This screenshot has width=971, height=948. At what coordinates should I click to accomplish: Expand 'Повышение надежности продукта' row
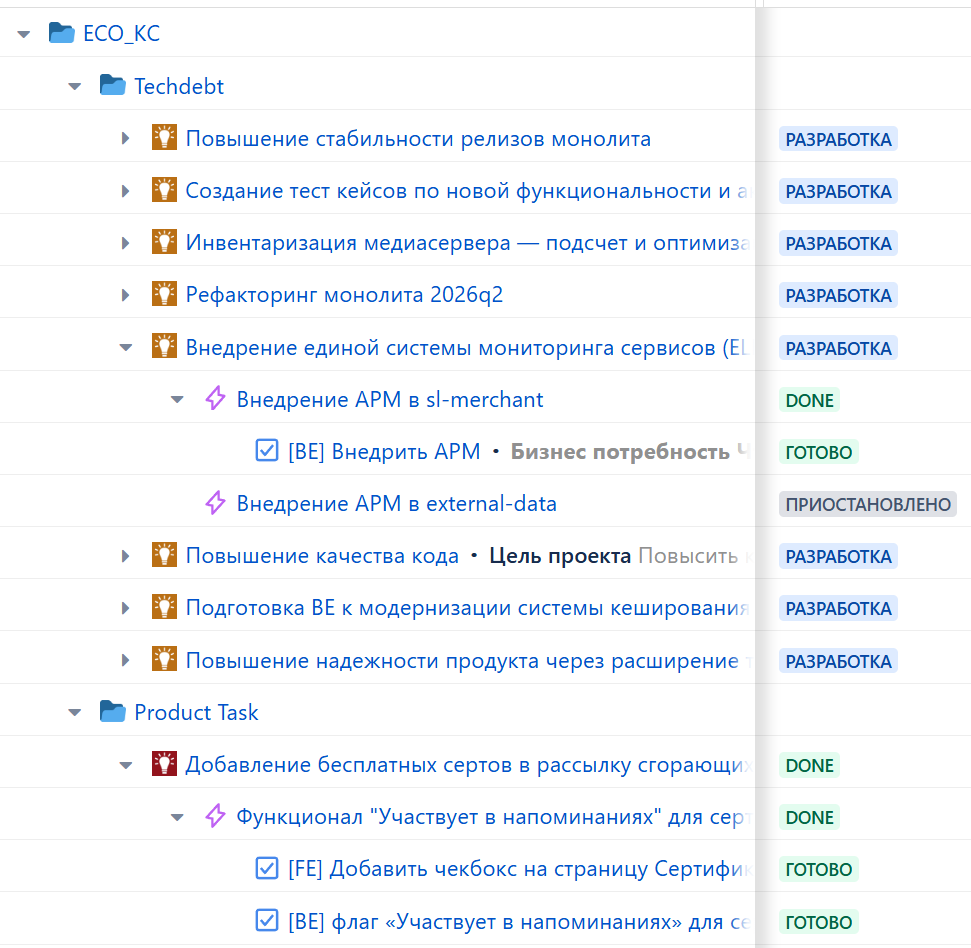tap(126, 661)
